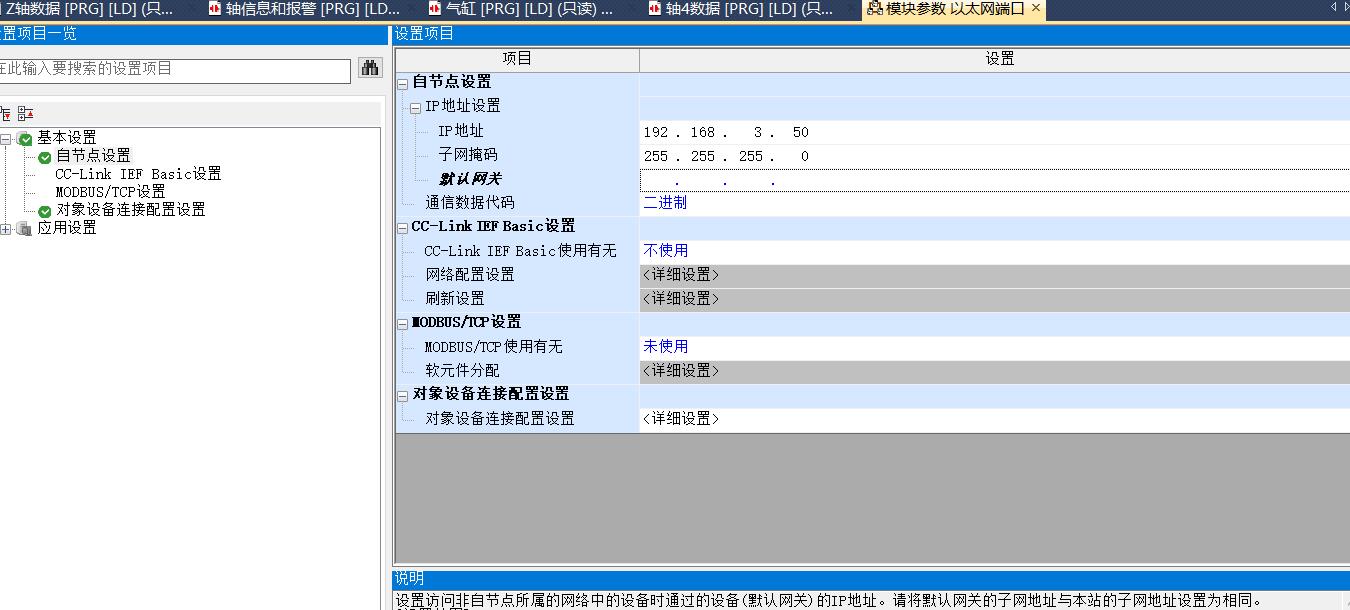Screen dimensions: 1350x610
Task: Select MODBUS/TCP设置 in the left tree
Action: [110, 192]
